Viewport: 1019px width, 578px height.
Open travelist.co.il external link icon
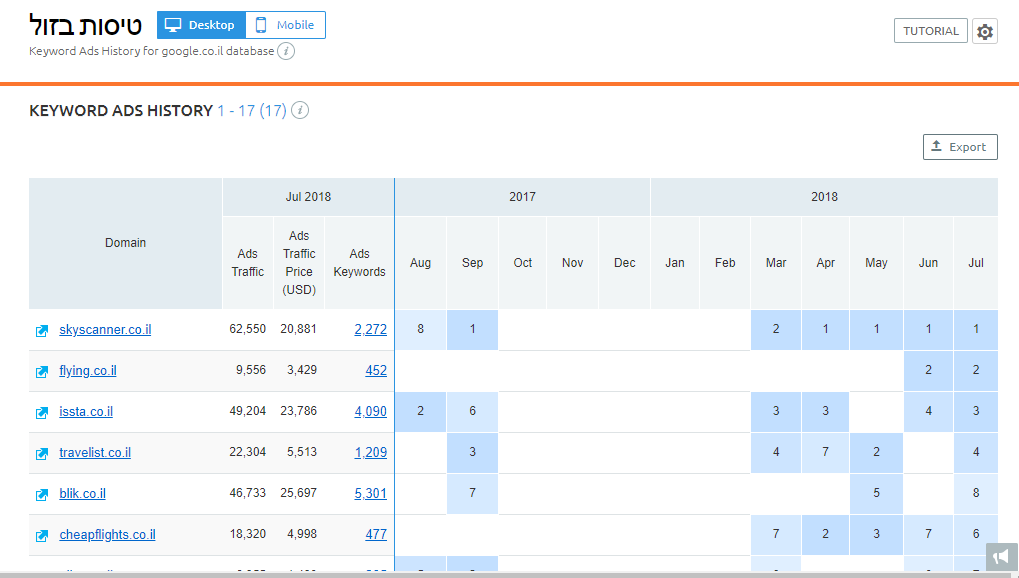42,453
